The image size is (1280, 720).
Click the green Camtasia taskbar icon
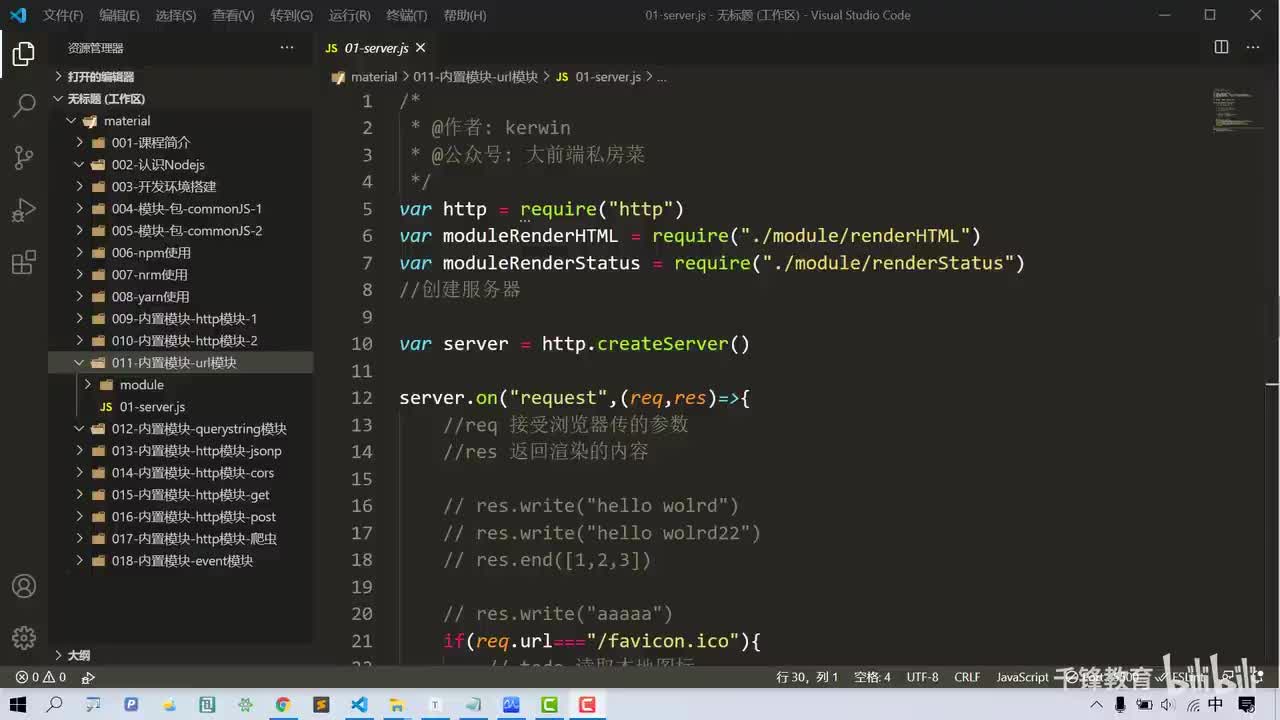coord(549,705)
